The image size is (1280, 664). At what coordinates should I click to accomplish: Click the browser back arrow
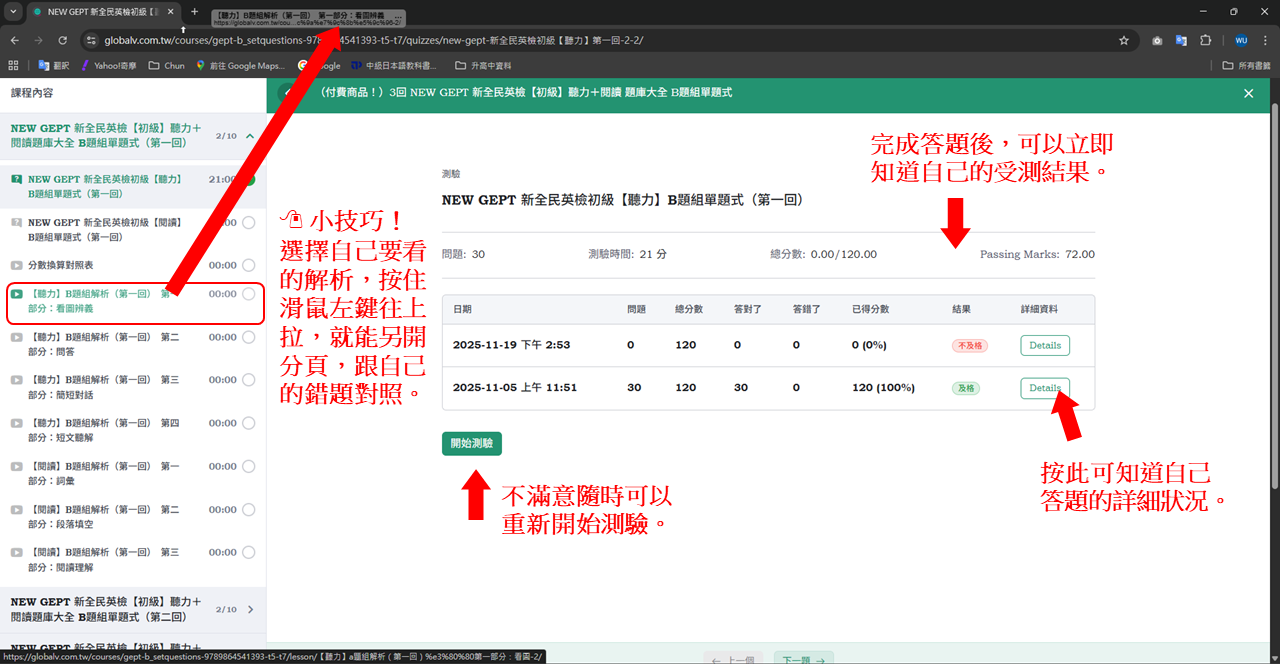click(x=14, y=40)
